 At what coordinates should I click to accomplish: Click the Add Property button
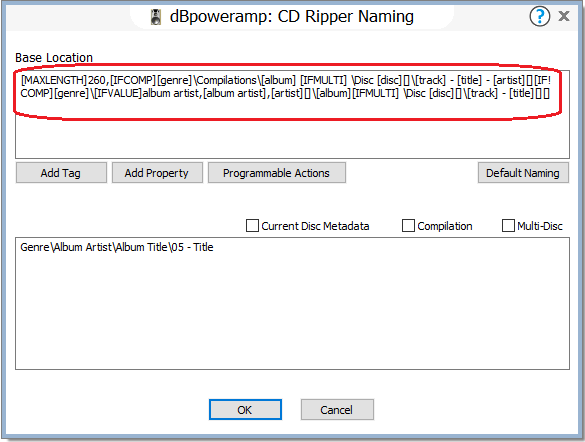tap(157, 173)
